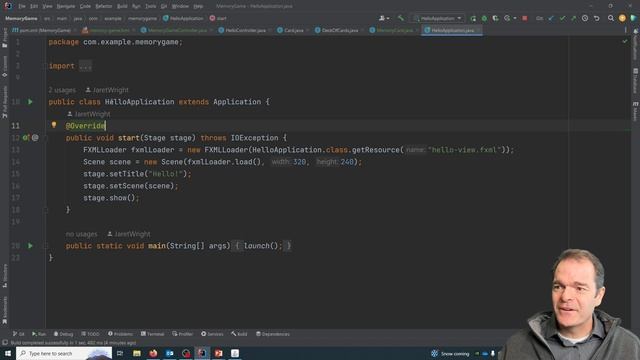Open the Build tool window

click(x=239, y=334)
